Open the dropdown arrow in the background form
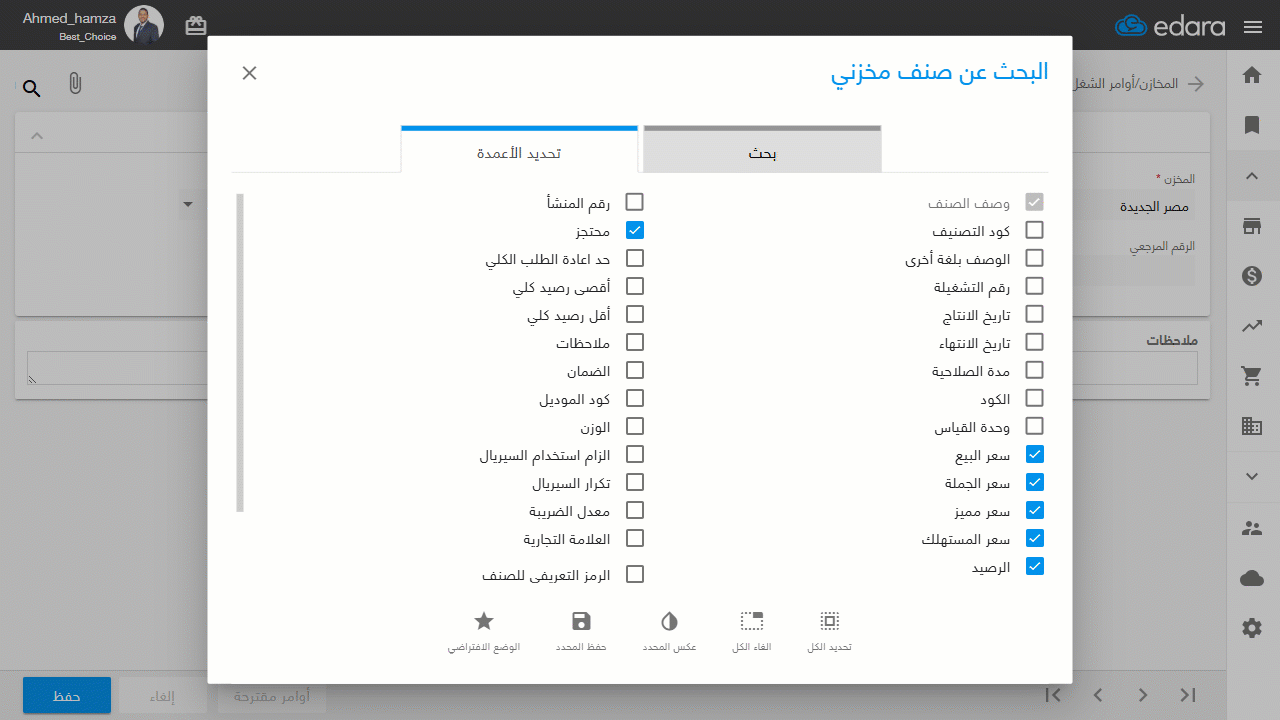This screenshot has width=1280, height=720. coord(188,205)
